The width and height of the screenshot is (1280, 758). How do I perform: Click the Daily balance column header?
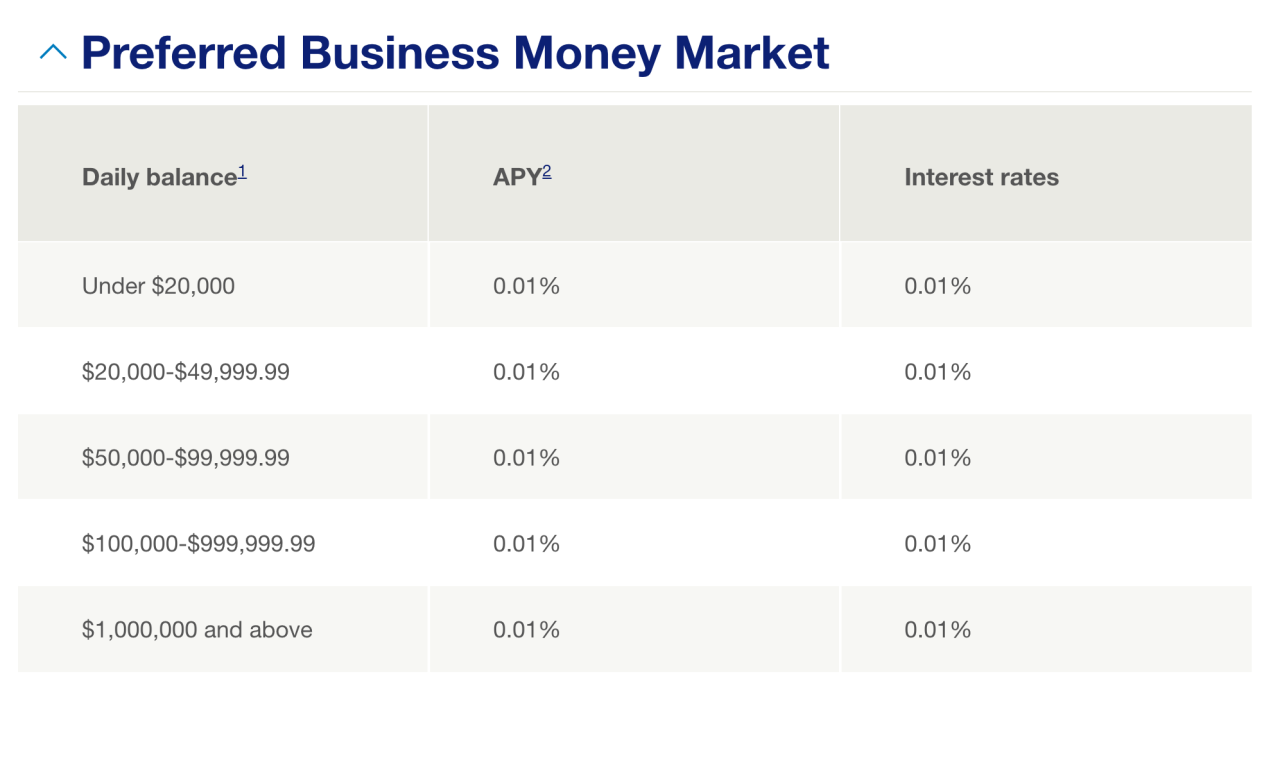155,176
